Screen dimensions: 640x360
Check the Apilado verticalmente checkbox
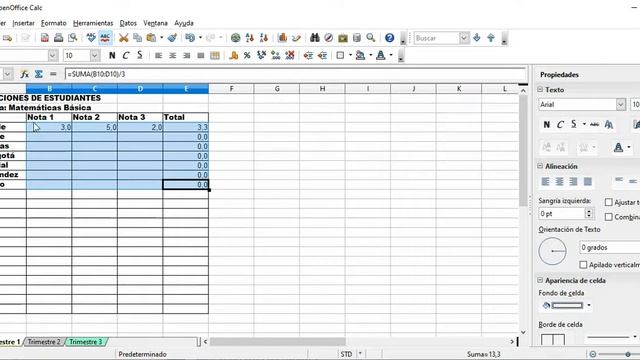click(583, 265)
